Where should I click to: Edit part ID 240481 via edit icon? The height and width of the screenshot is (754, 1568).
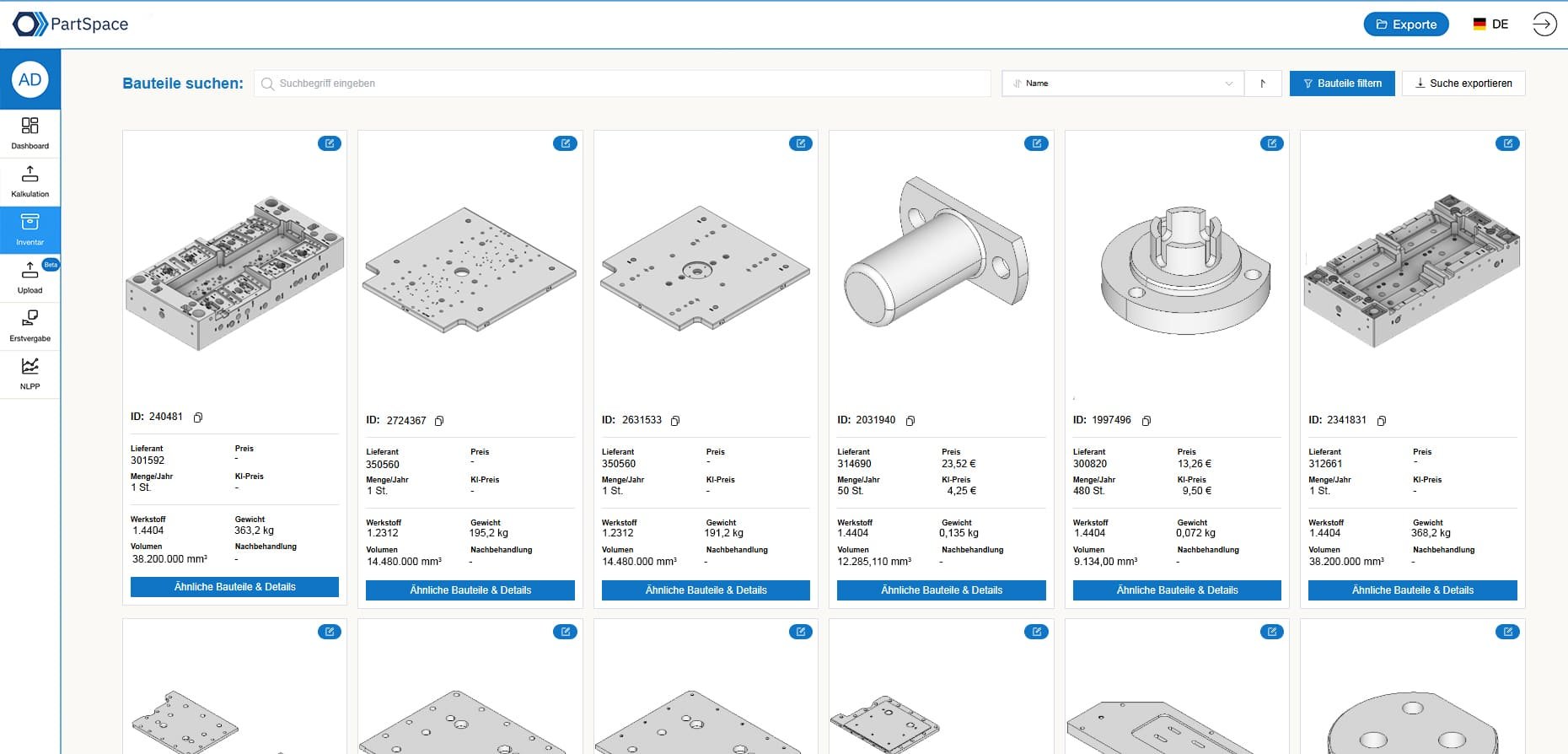[330, 143]
